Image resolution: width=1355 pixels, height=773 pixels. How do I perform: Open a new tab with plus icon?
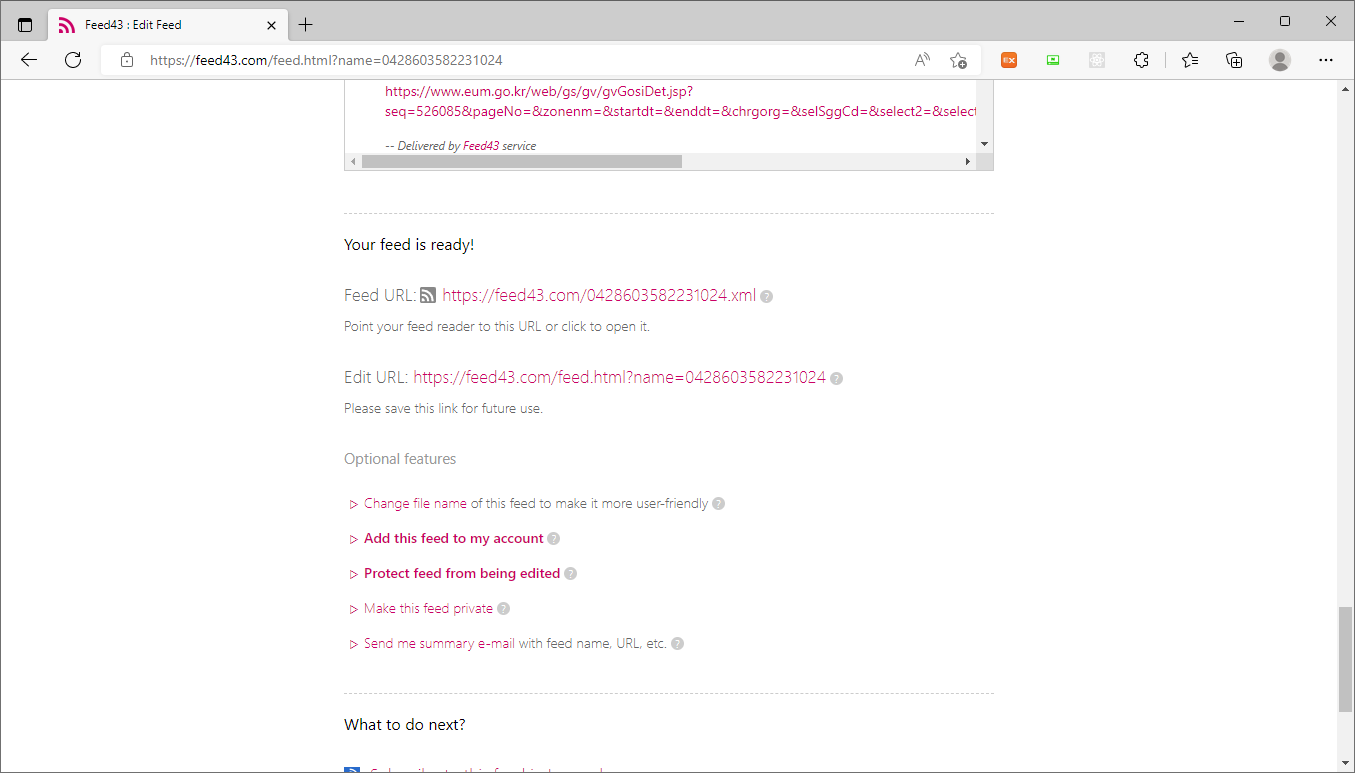point(306,24)
